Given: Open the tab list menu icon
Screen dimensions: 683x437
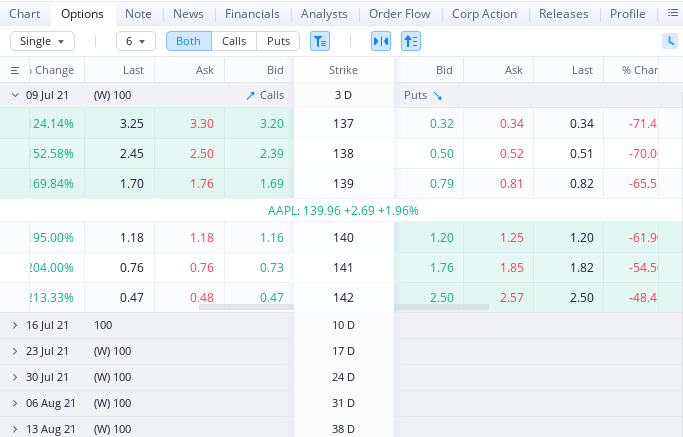Looking at the screenshot, I should click(672, 14).
